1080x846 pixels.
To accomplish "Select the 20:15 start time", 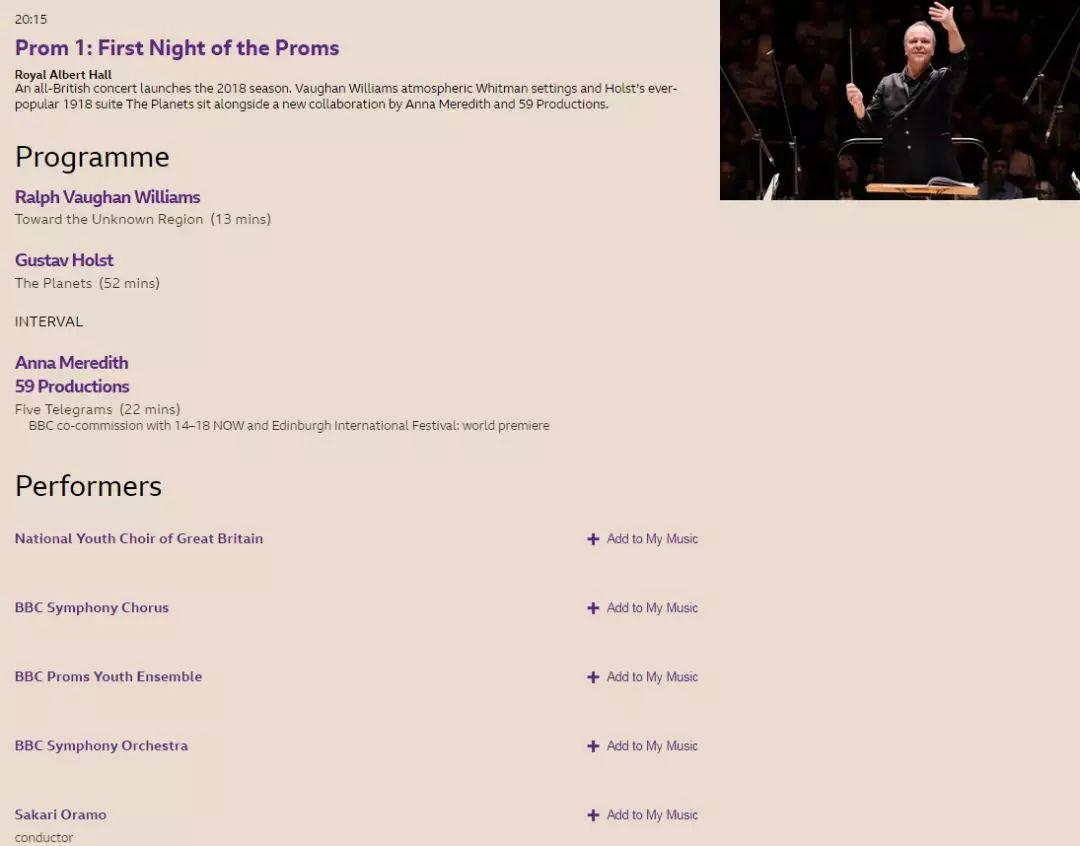I will tap(29, 18).
